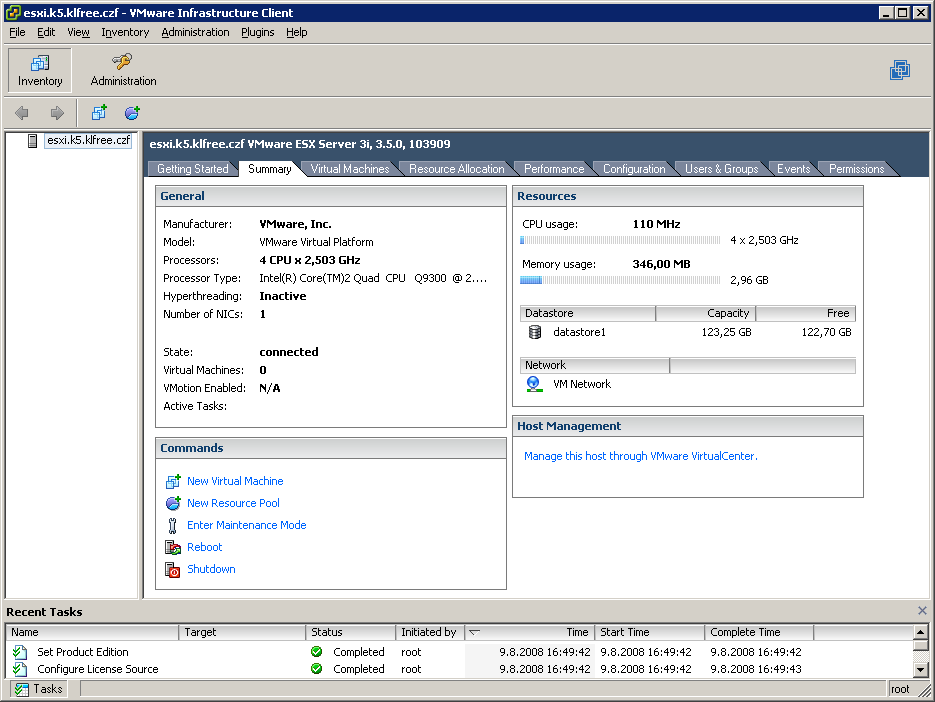Screen dimensions: 935x702
Task: Click the Recent Tasks scrollbar up arrow
Action: point(921,632)
